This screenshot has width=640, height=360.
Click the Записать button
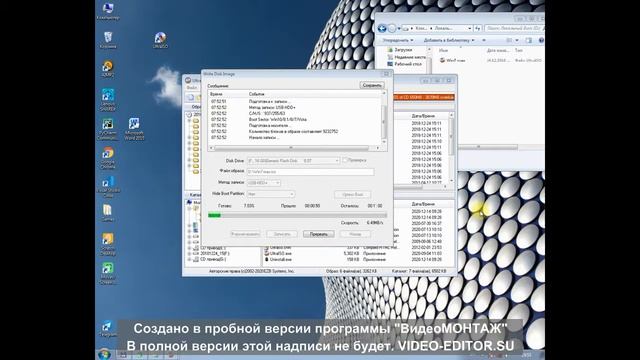point(282,234)
